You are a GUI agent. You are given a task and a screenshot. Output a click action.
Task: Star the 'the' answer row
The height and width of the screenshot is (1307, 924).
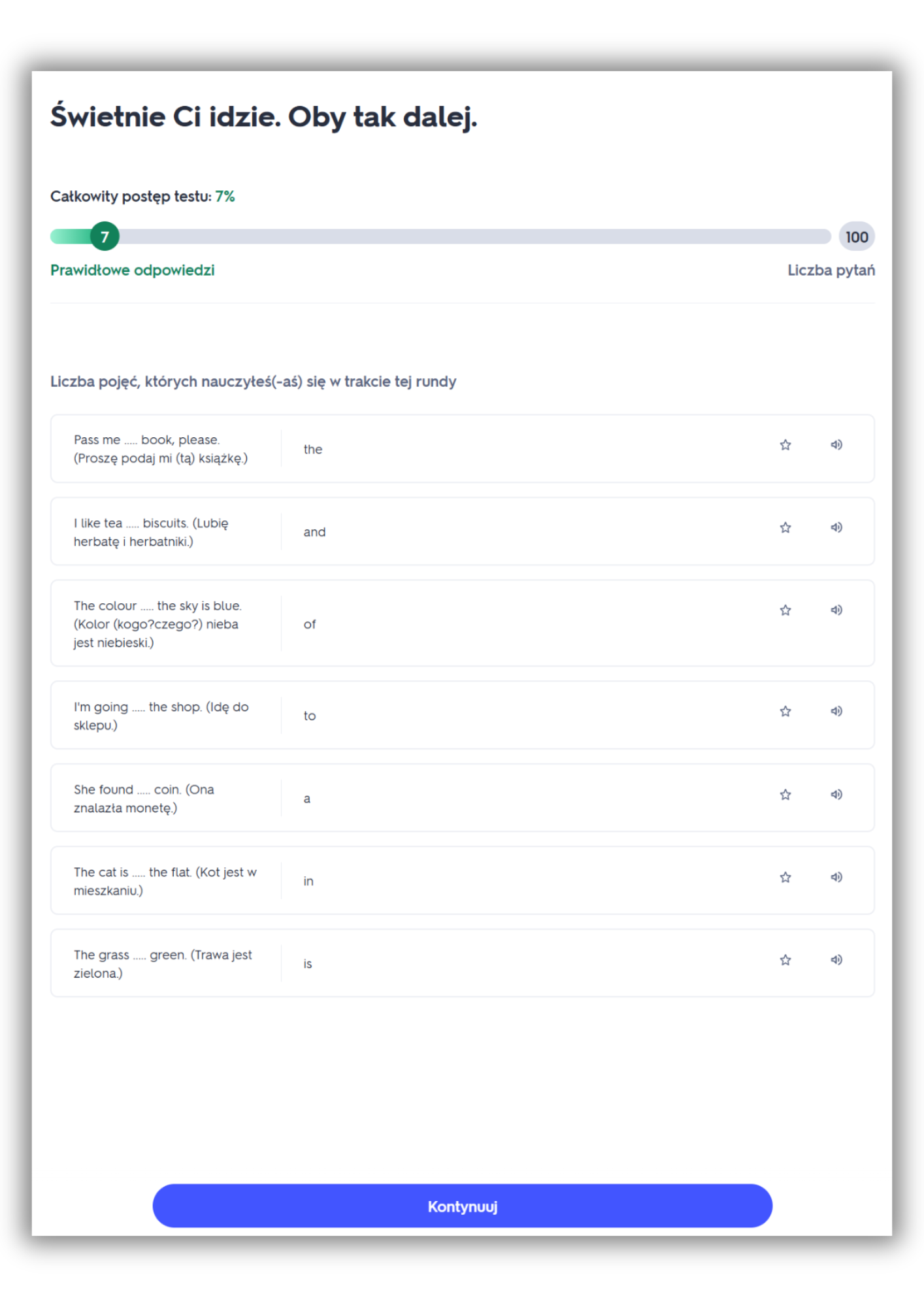785,445
